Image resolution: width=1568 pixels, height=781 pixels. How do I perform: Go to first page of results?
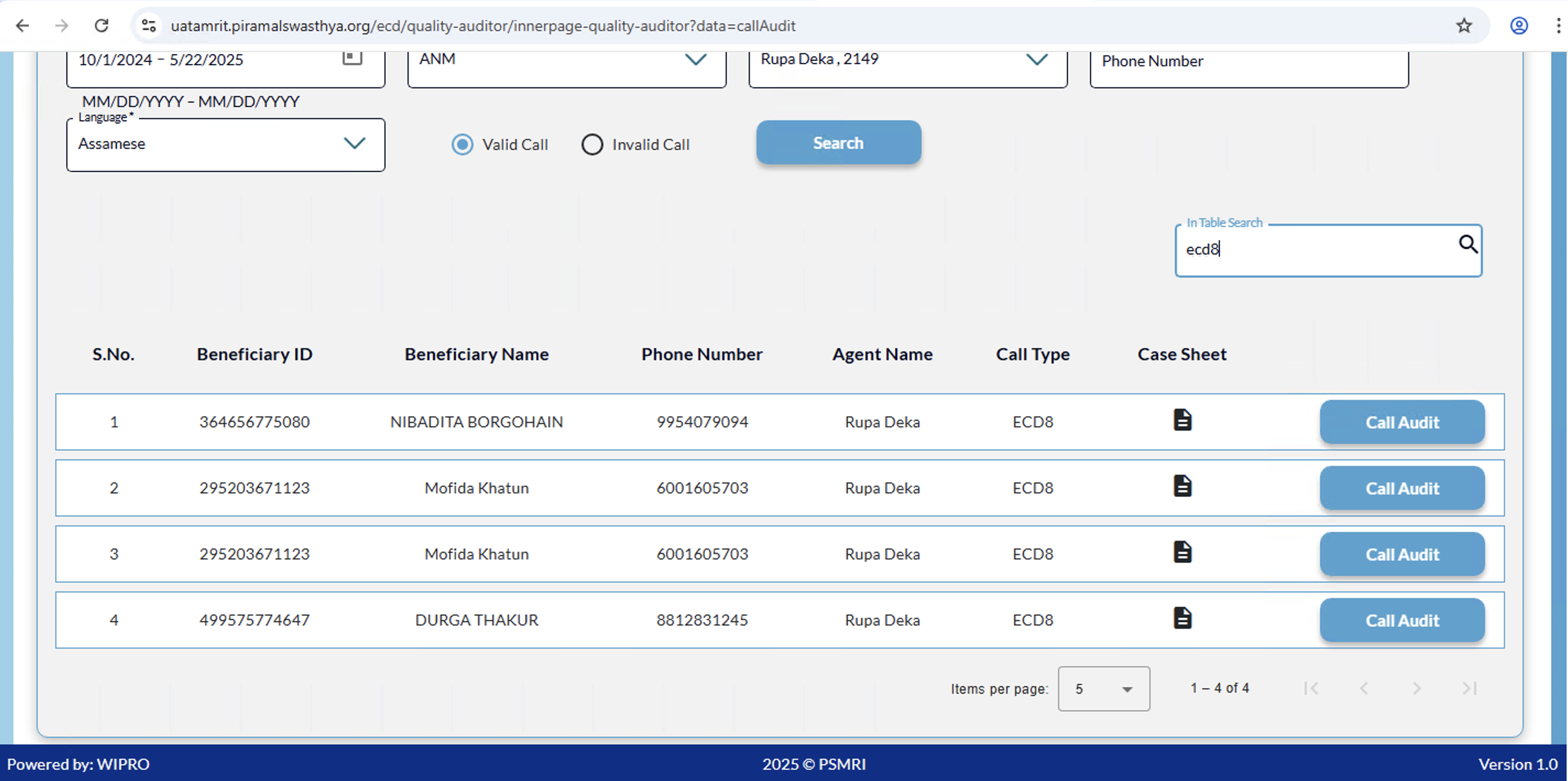1311,688
